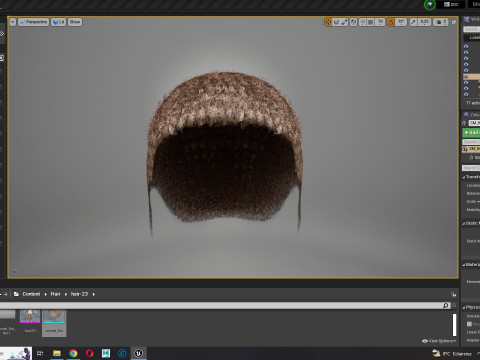The image size is (480, 360).
Task: Select the highlighted SM component row in Details
Action: [x=471, y=149]
